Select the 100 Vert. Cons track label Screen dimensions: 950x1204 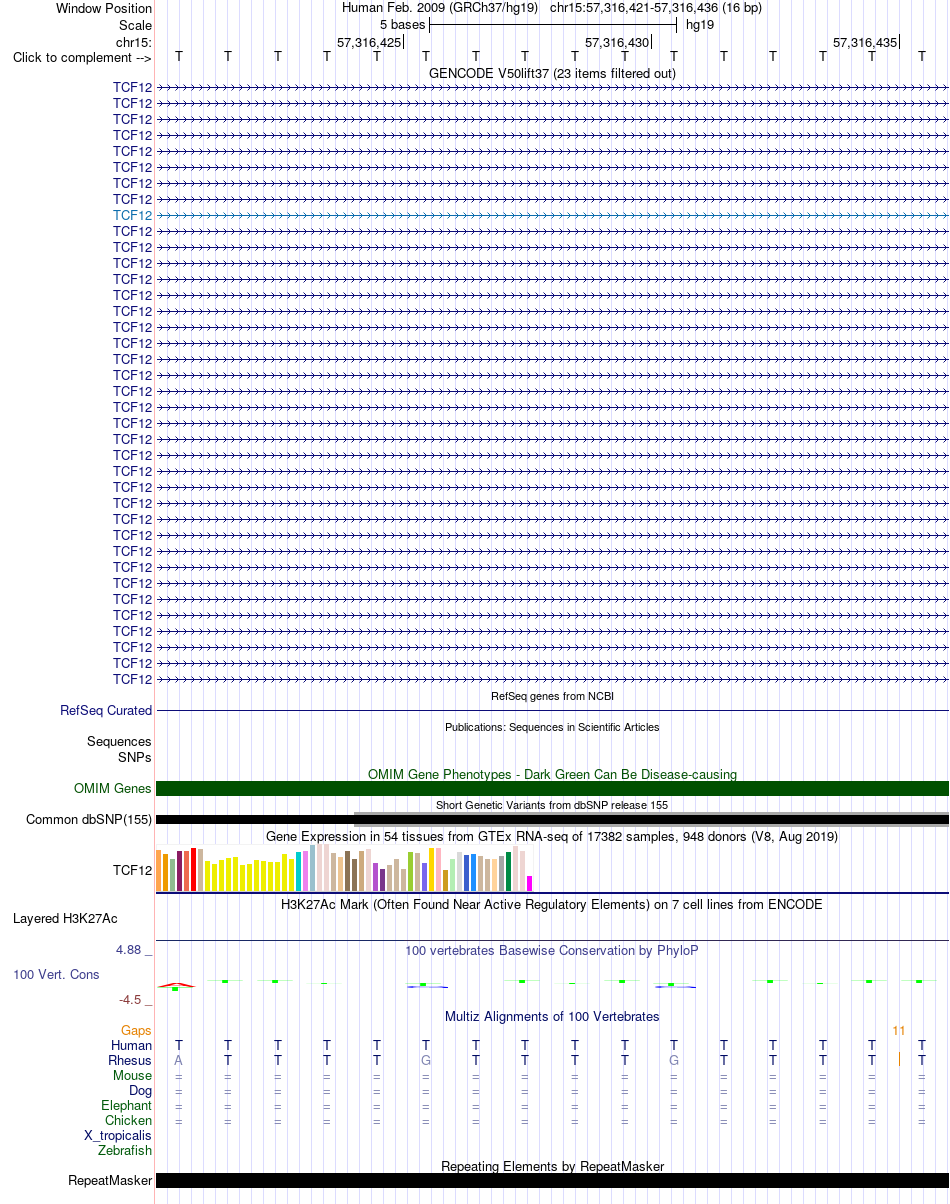[57, 974]
